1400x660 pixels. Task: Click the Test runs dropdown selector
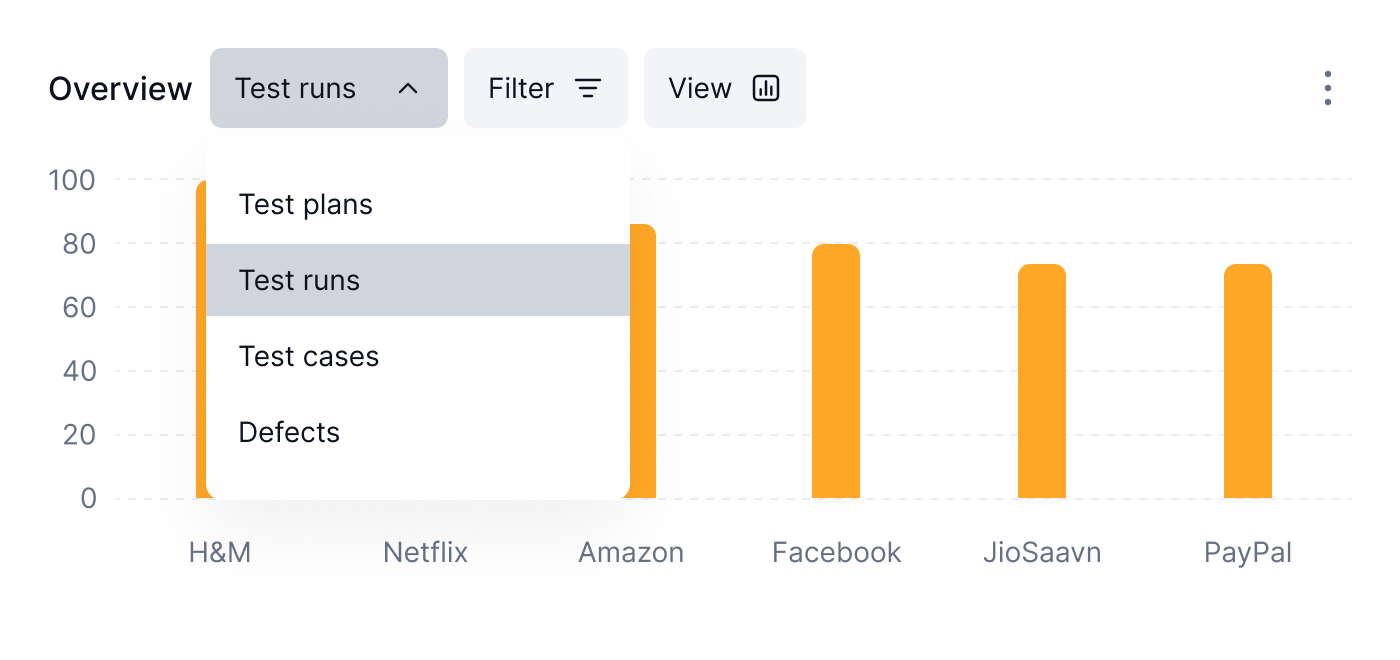point(329,88)
